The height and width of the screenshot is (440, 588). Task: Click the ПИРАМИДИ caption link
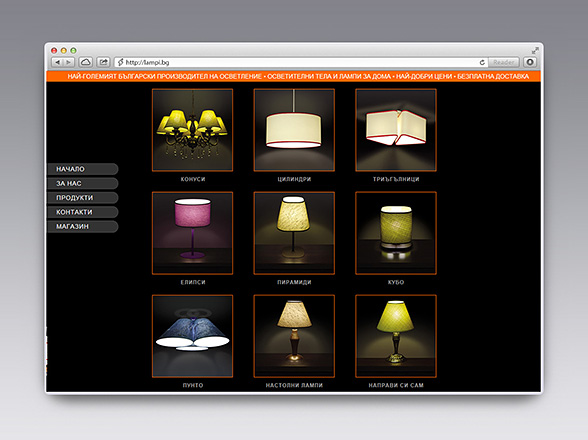click(x=294, y=282)
